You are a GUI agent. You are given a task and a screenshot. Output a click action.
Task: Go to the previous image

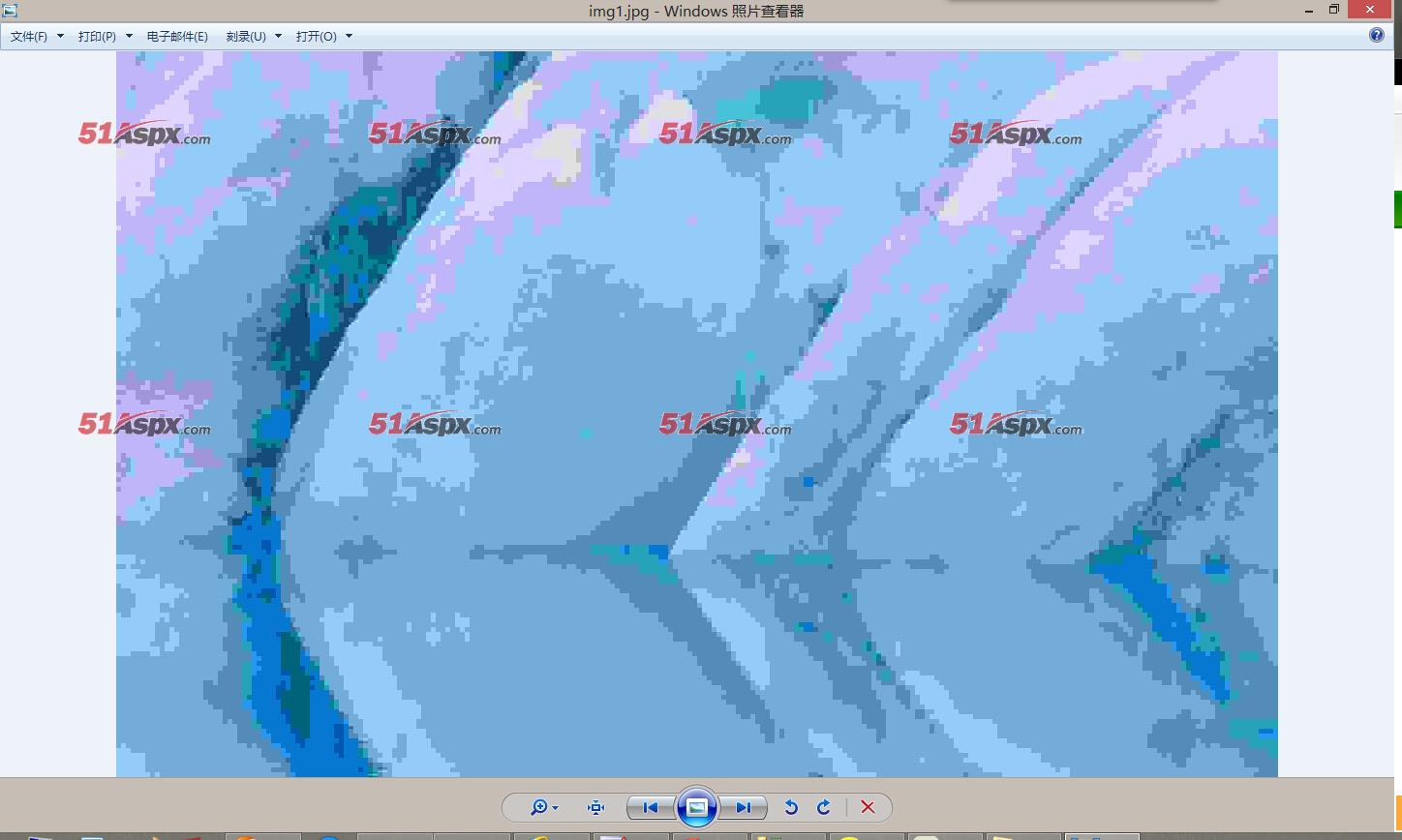[x=651, y=807]
